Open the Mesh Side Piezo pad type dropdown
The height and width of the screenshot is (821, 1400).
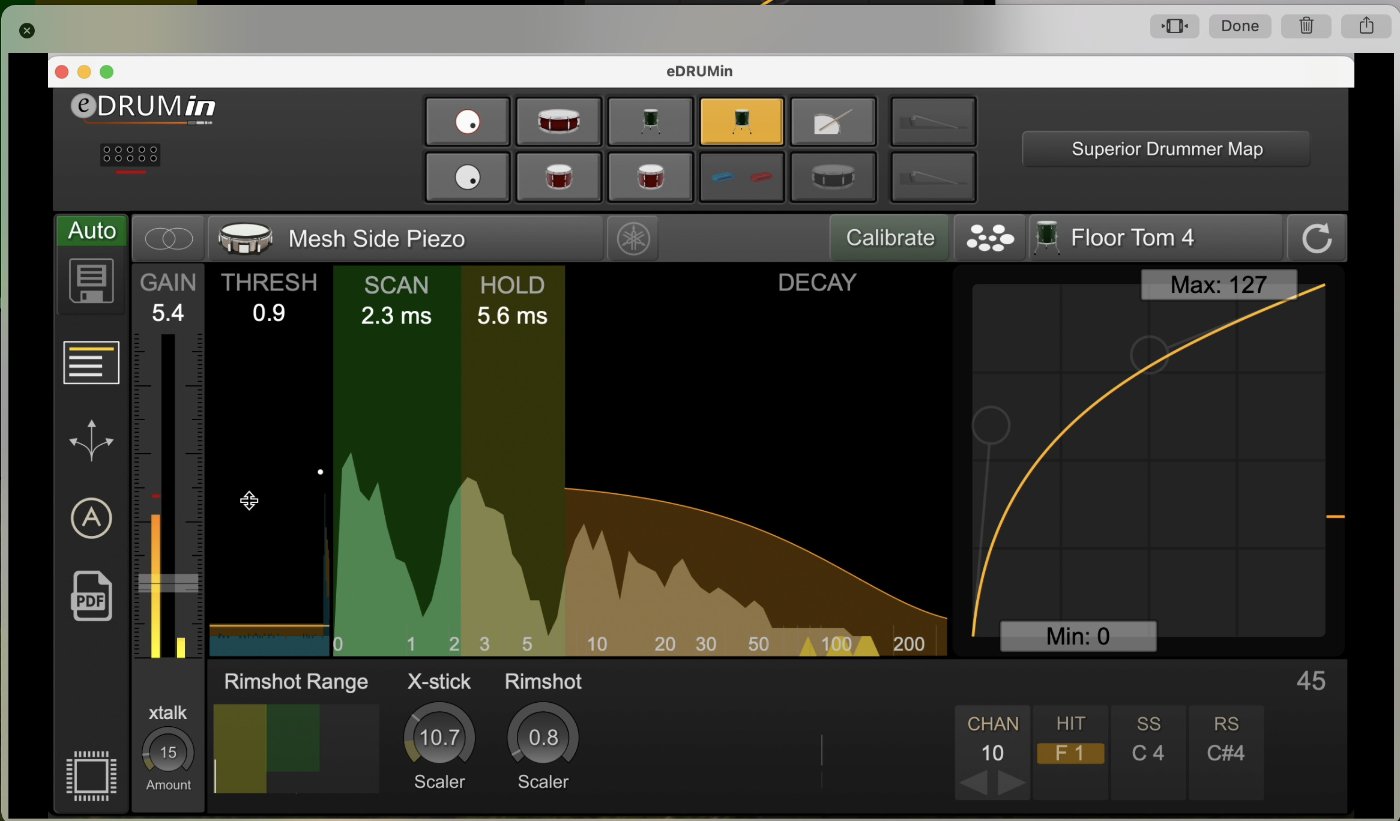pyautogui.click(x=406, y=238)
